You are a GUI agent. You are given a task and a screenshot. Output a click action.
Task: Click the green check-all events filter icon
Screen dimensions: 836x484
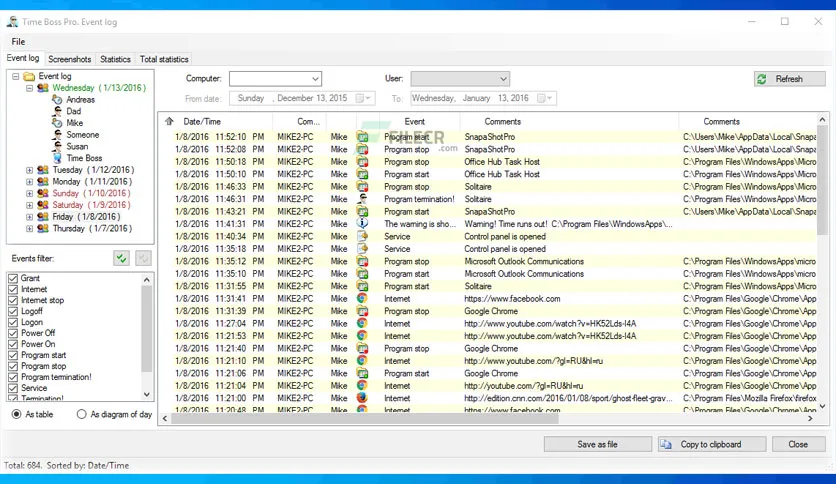click(x=122, y=259)
